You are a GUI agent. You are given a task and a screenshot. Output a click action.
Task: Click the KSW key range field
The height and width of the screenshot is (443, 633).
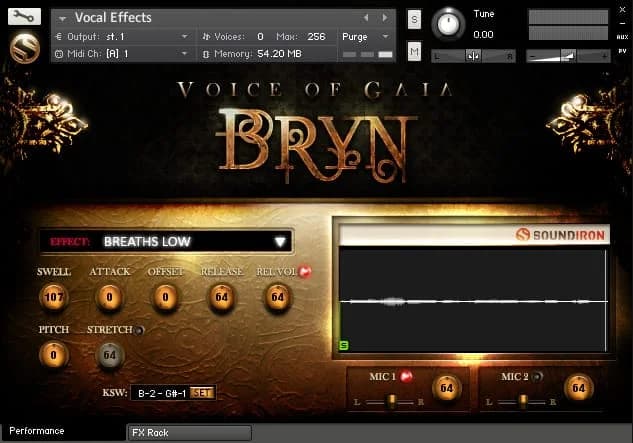[173, 393]
